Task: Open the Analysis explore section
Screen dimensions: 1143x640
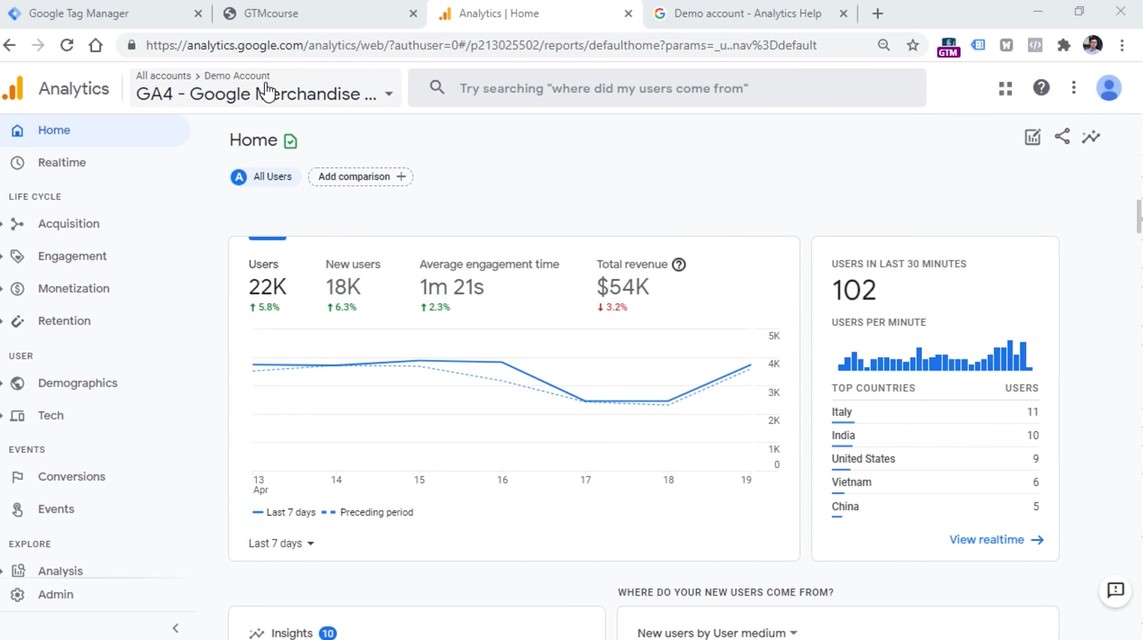Action: click(60, 571)
